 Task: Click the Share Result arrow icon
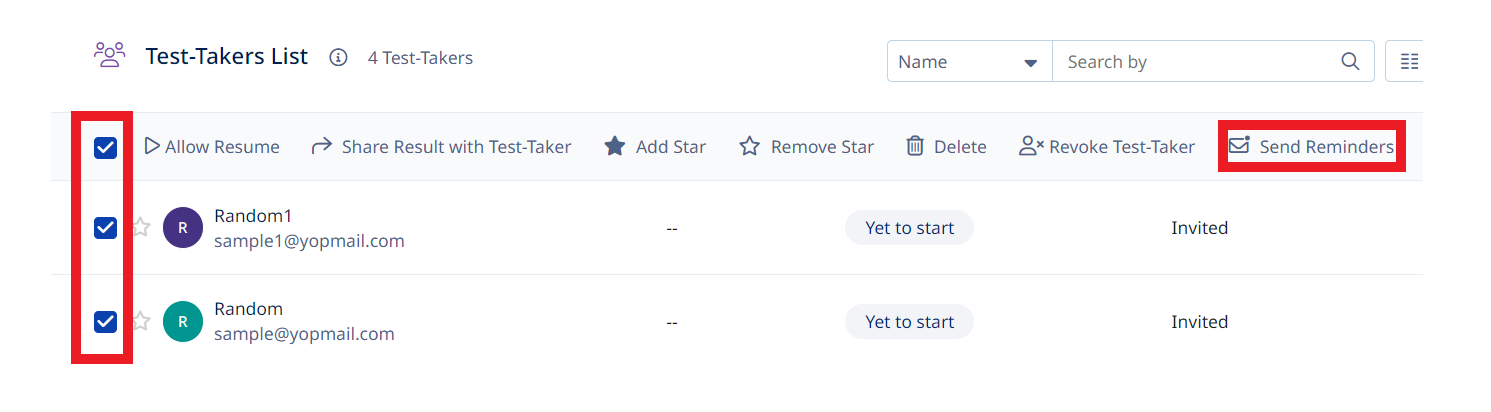click(322, 147)
